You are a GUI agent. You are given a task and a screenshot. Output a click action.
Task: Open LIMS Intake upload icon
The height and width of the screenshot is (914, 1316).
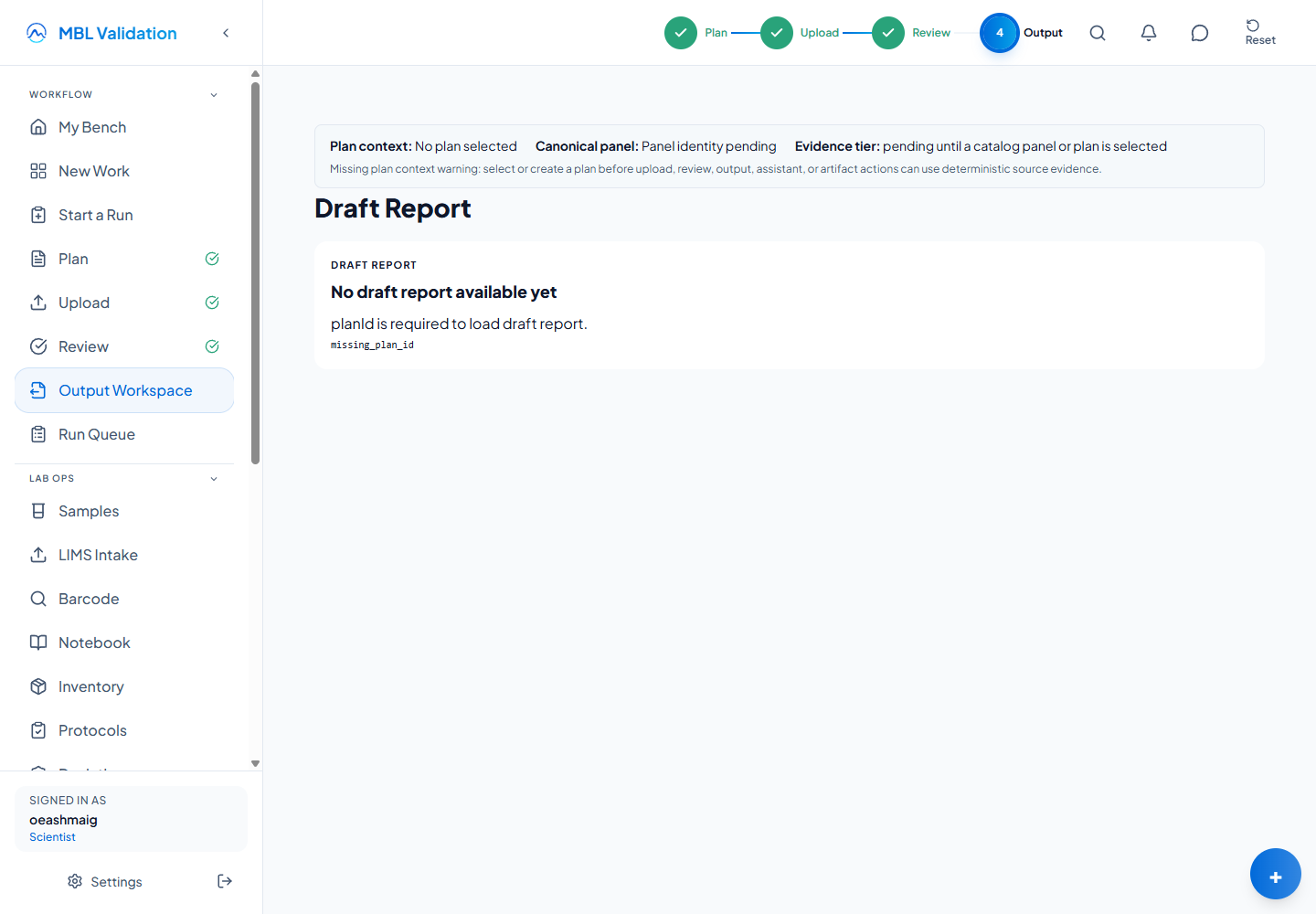[x=38, y=555]
